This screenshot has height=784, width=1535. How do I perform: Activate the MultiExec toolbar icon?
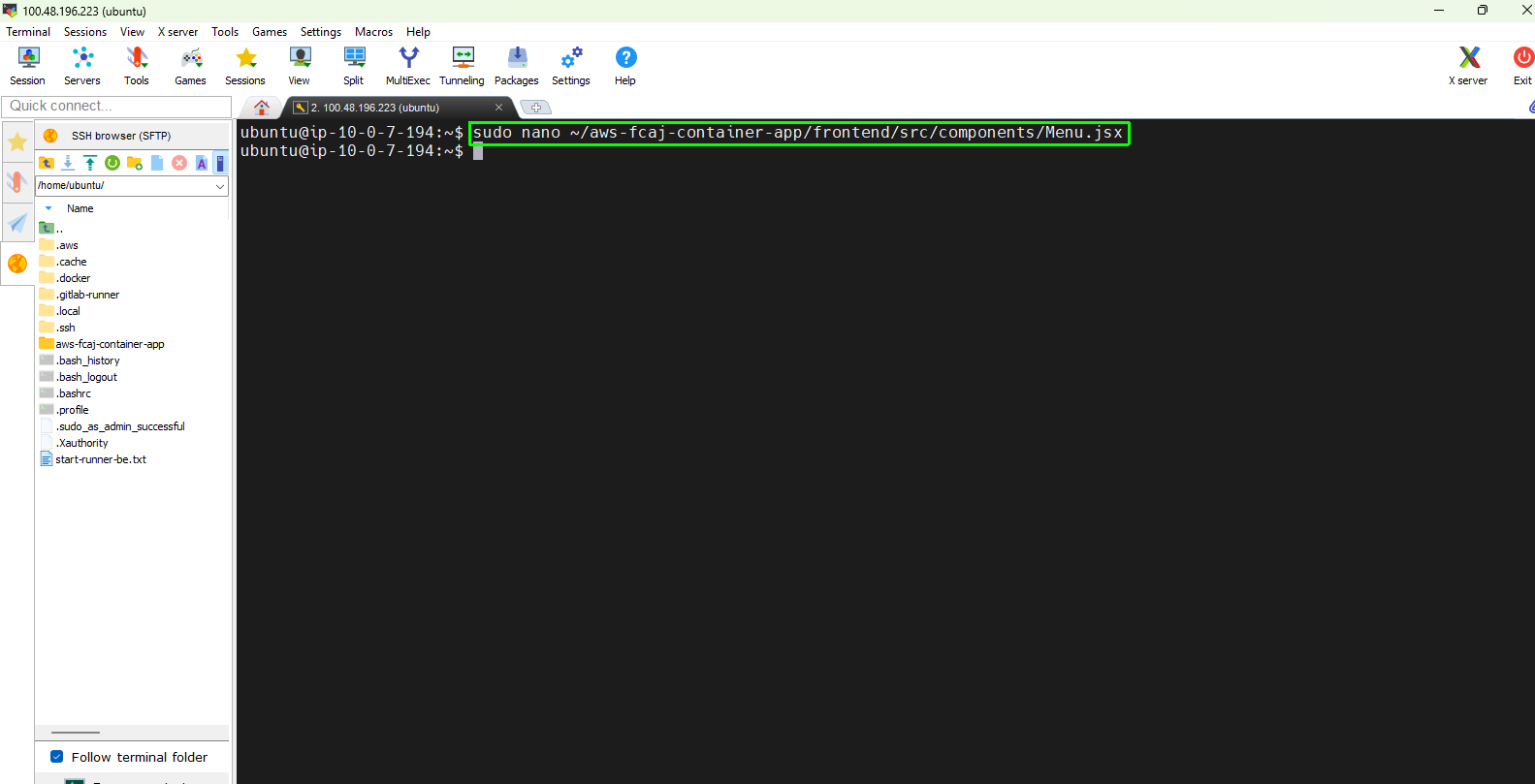click(x=408, y=66)
